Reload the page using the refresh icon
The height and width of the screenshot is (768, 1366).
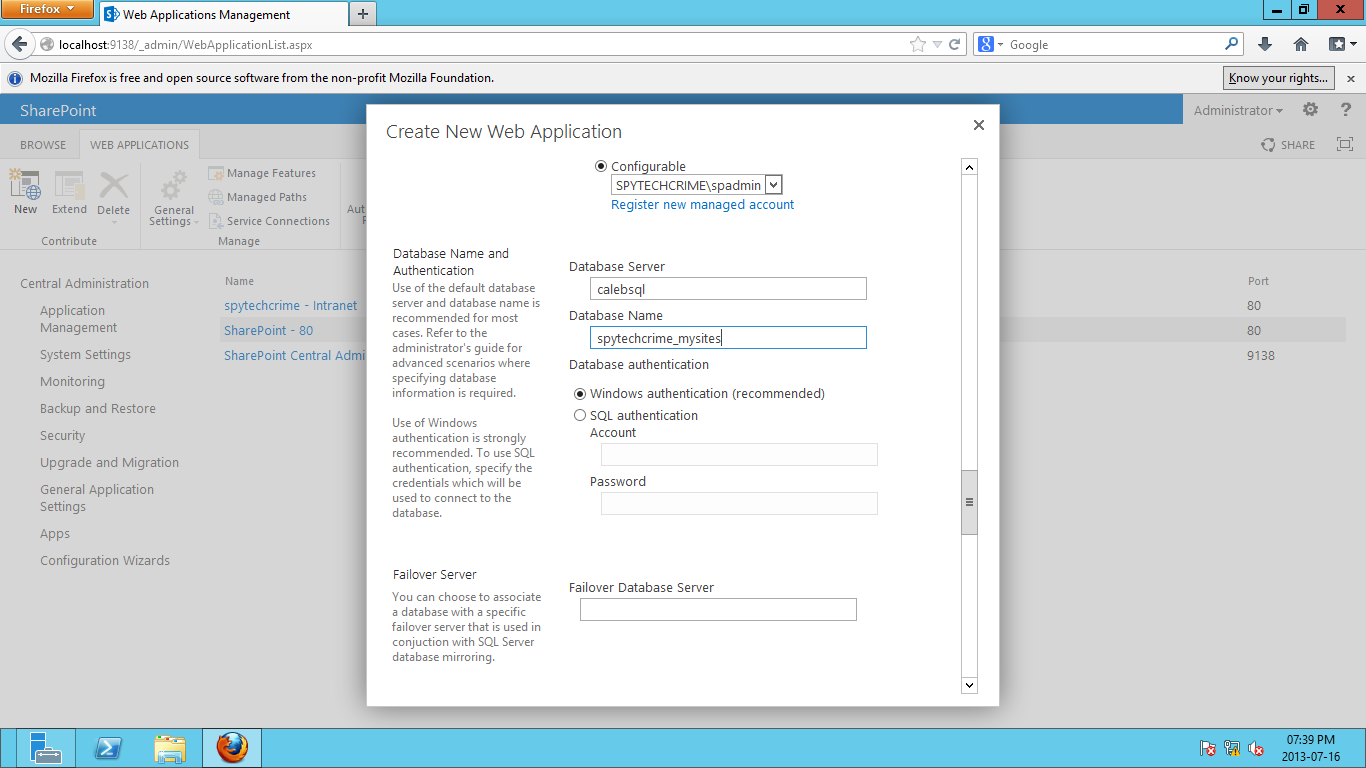tap(955, 44)
